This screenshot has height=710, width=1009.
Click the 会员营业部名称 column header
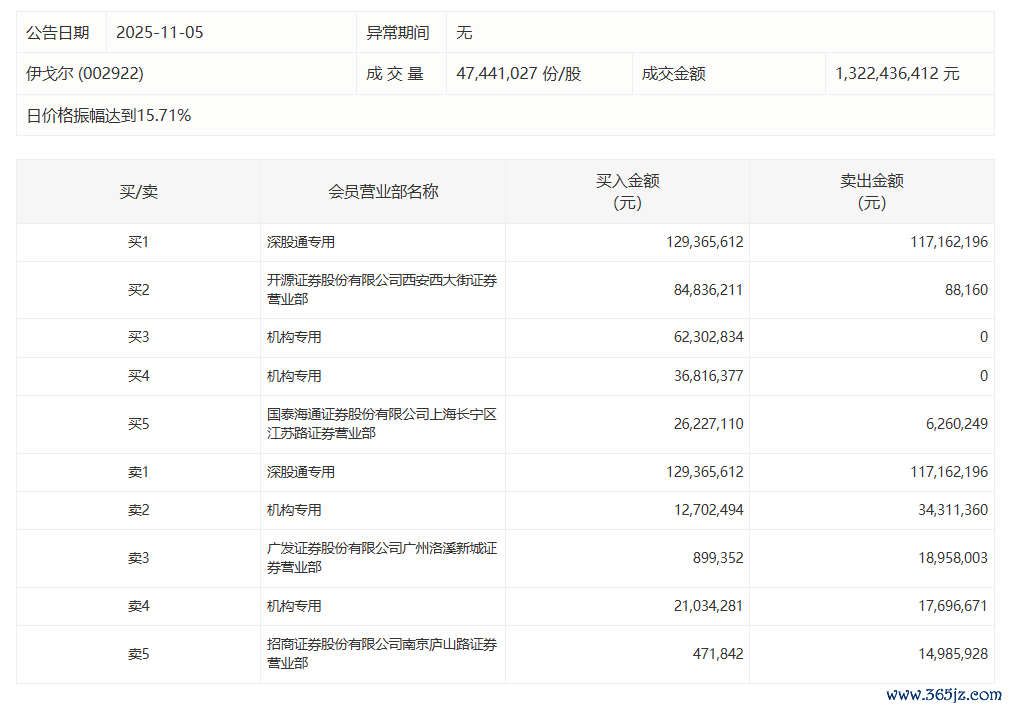[x=383, y=191]
